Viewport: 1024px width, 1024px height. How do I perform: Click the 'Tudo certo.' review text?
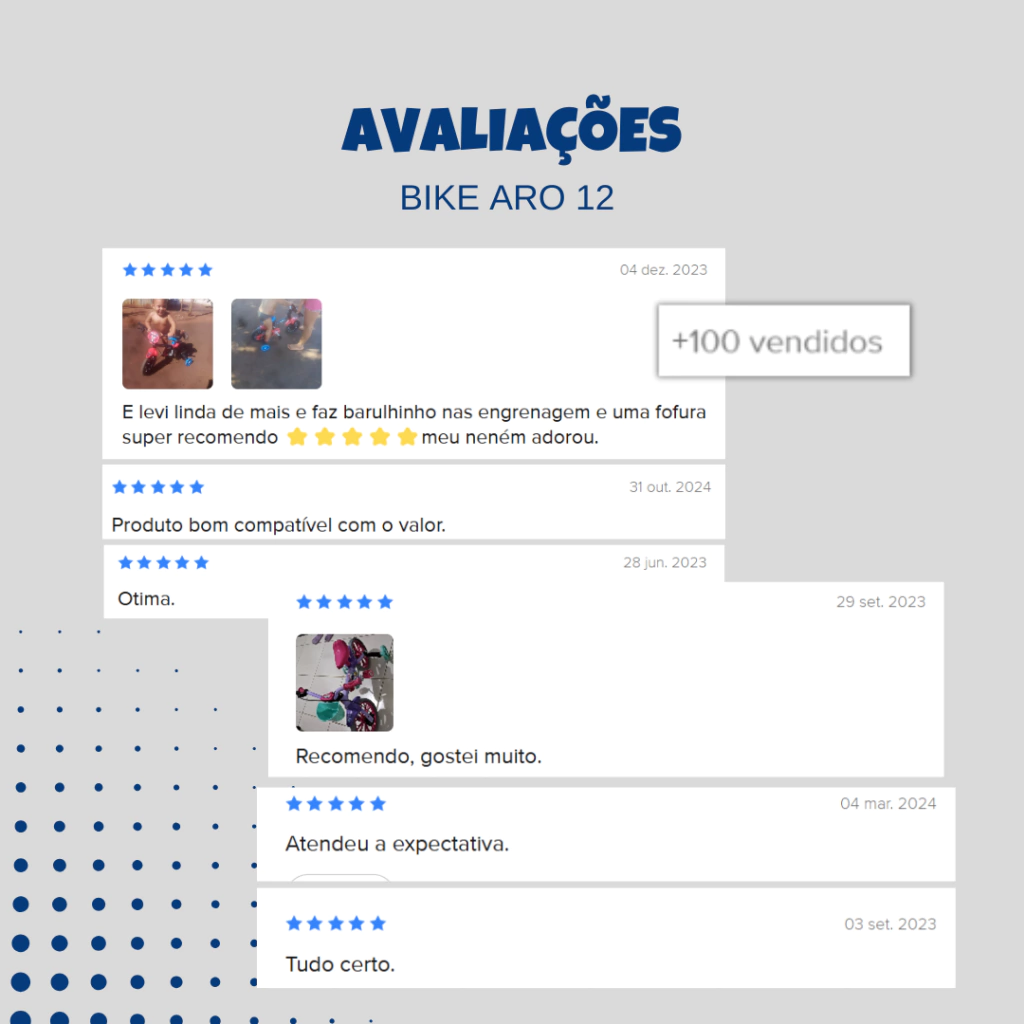pos(340,965)
